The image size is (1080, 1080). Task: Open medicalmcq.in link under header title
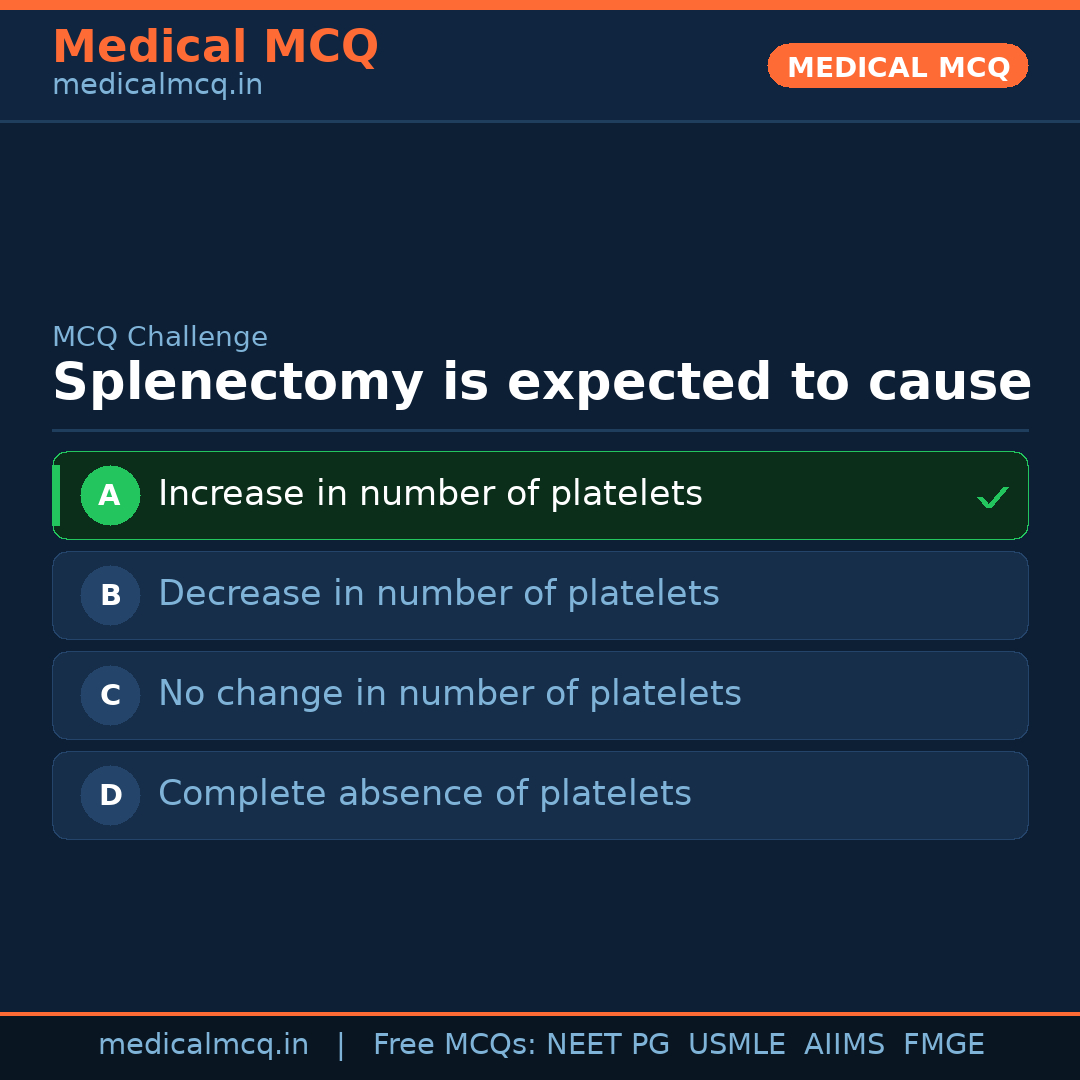pyautogui.click(x=157, y=86)
